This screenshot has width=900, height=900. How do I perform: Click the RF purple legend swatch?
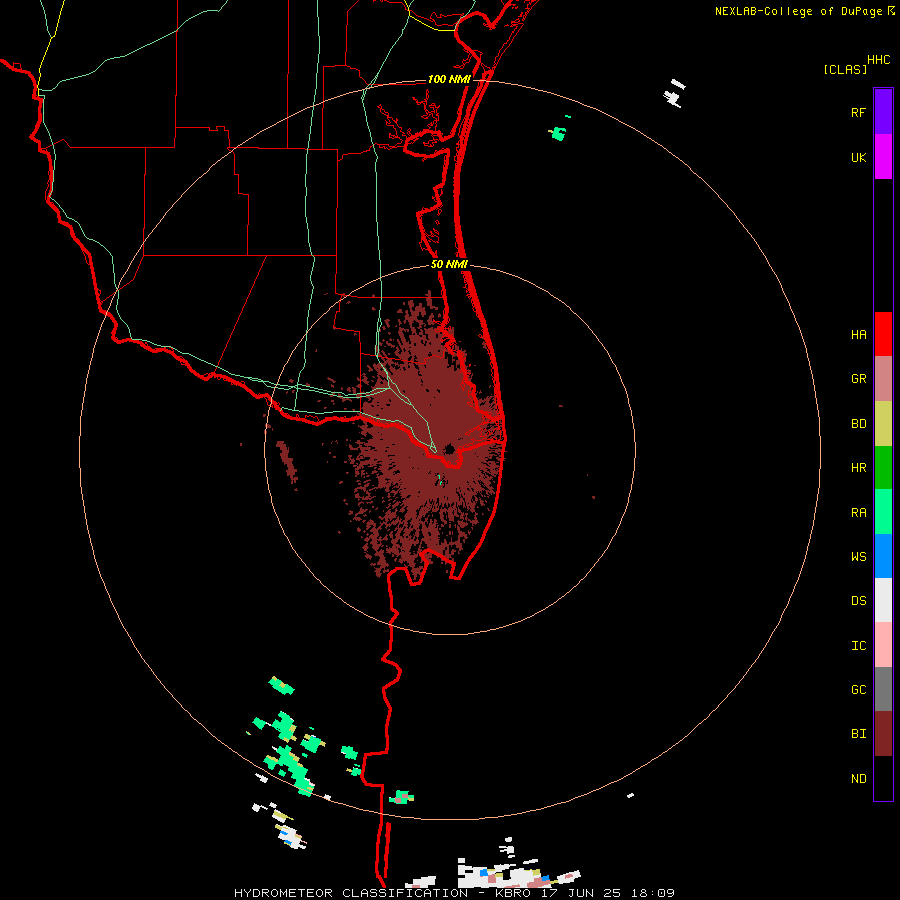coord(883,112)
